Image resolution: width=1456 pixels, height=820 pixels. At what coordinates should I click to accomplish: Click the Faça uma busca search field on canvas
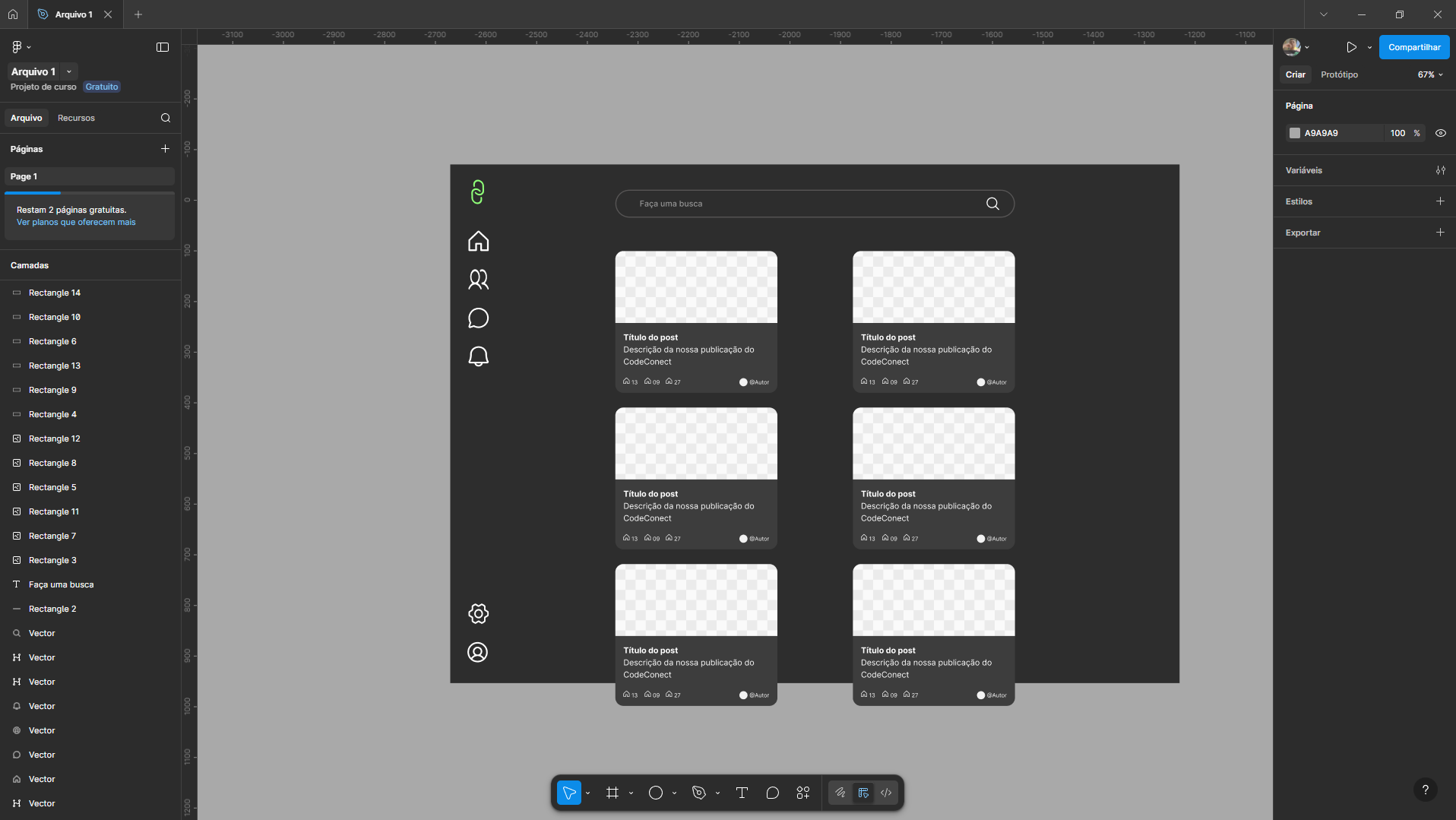coord(815,204)
